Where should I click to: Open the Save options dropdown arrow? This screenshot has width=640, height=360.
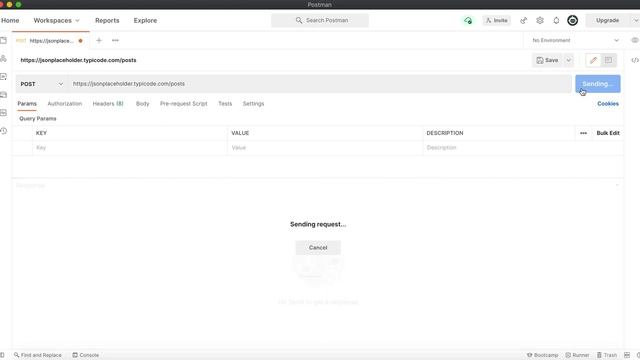pos(568,60)
